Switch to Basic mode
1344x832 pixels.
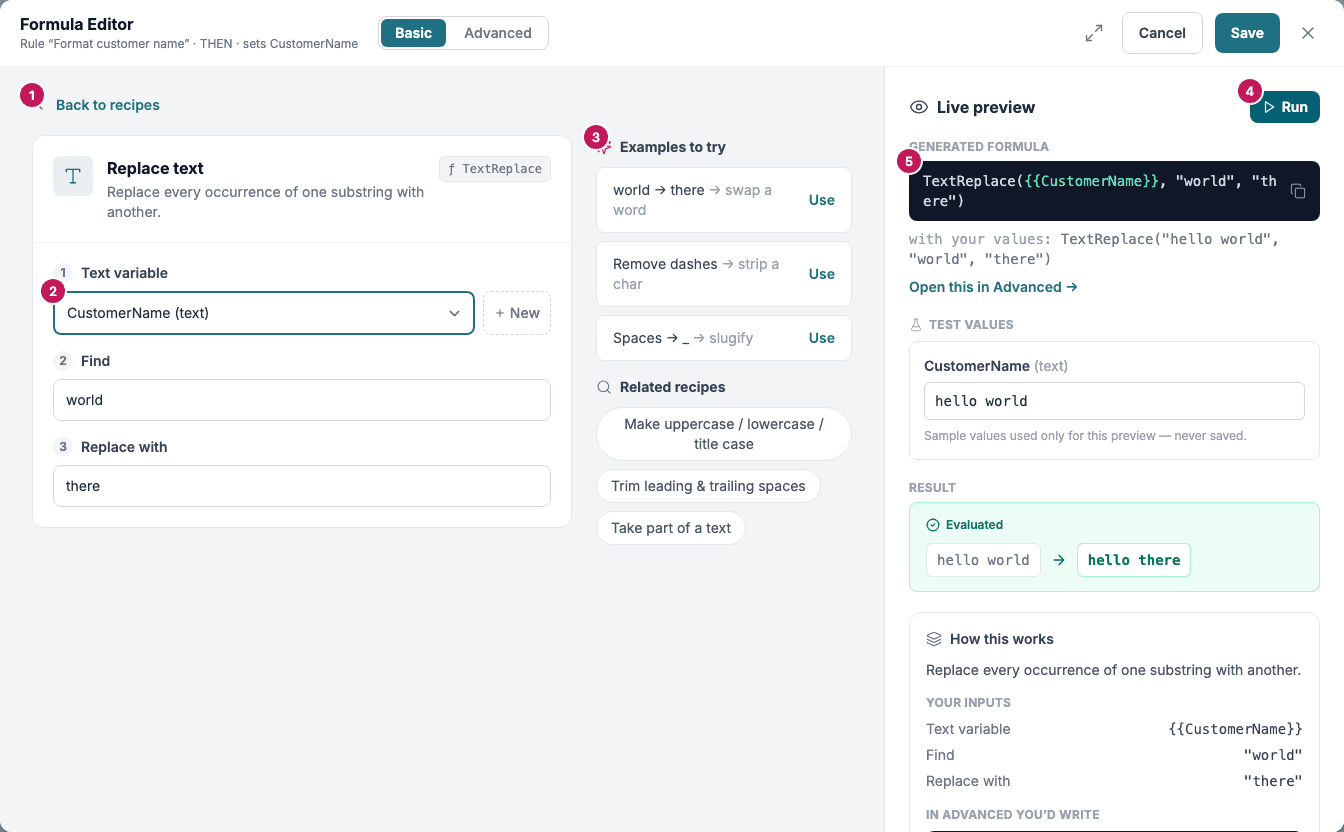[x=413, y=33]
